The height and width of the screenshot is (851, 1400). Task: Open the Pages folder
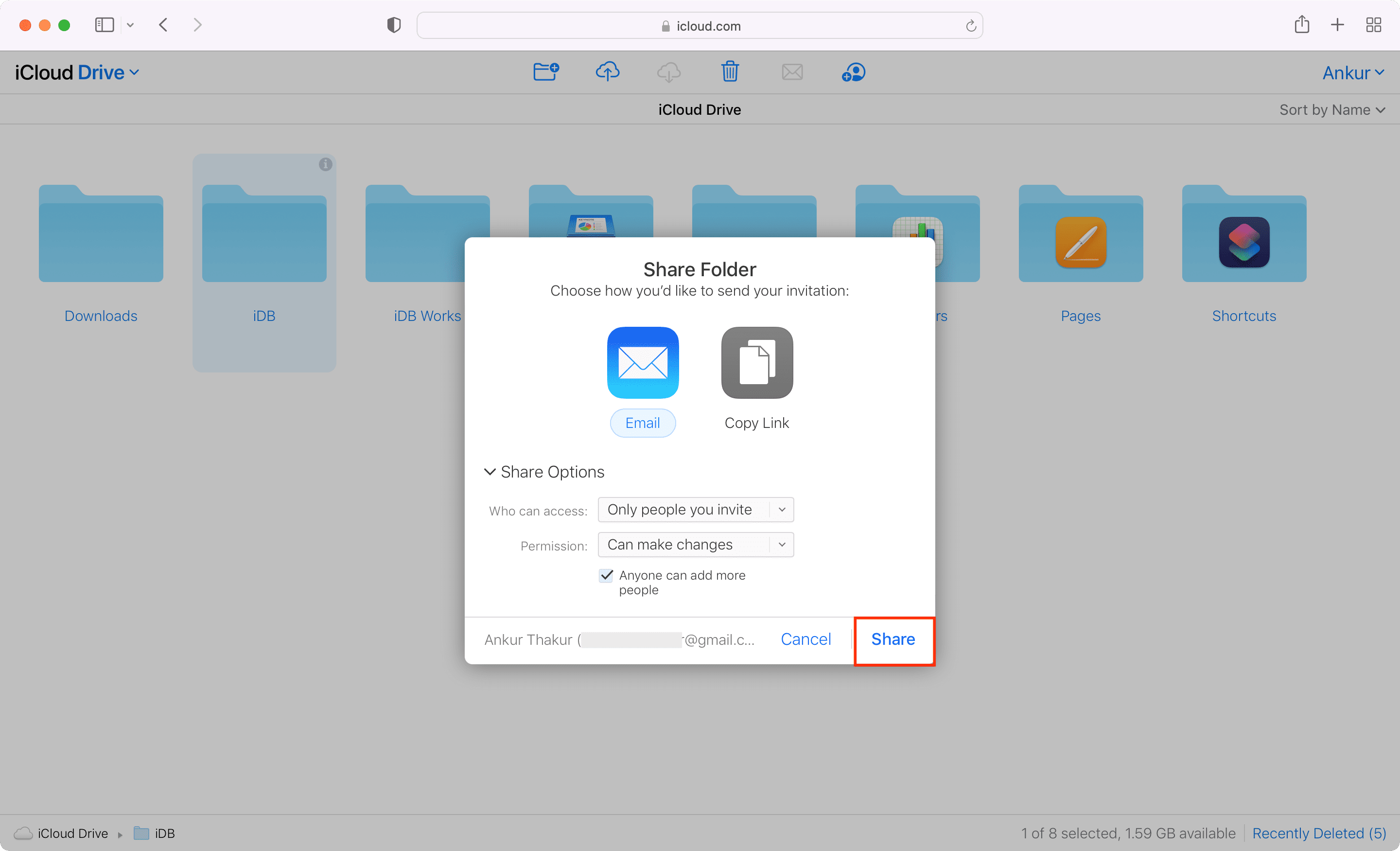click(x=1081, y=233)
